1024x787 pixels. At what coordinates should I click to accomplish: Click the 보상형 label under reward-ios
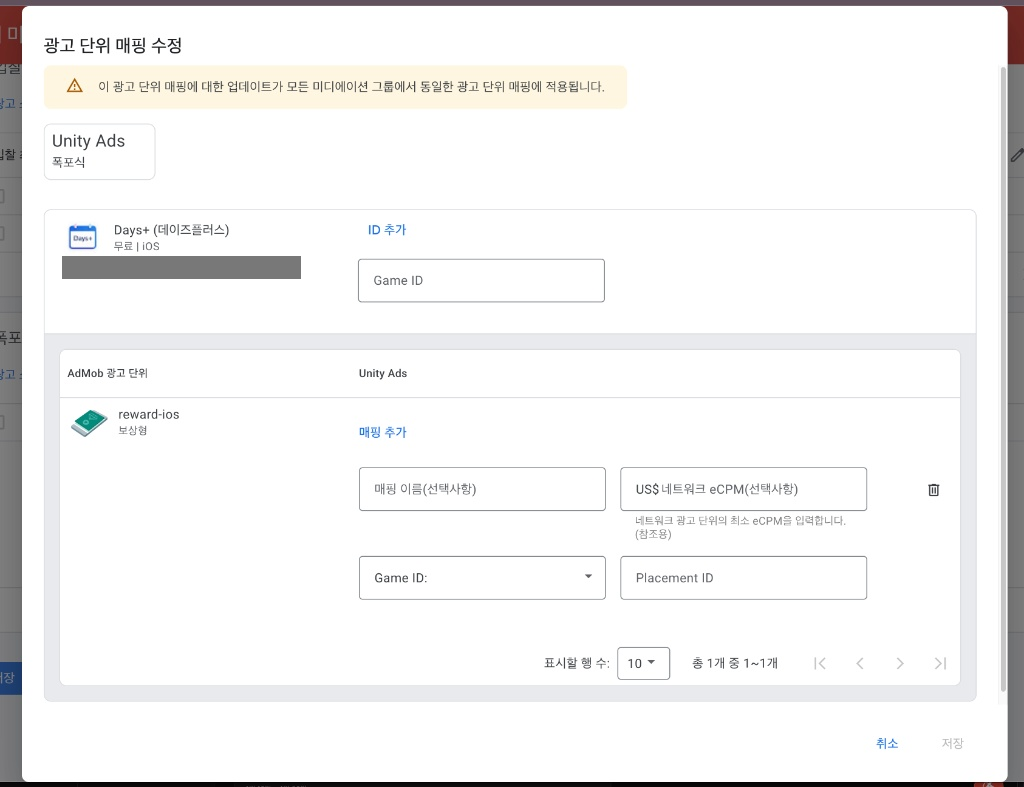pos(133,430)
